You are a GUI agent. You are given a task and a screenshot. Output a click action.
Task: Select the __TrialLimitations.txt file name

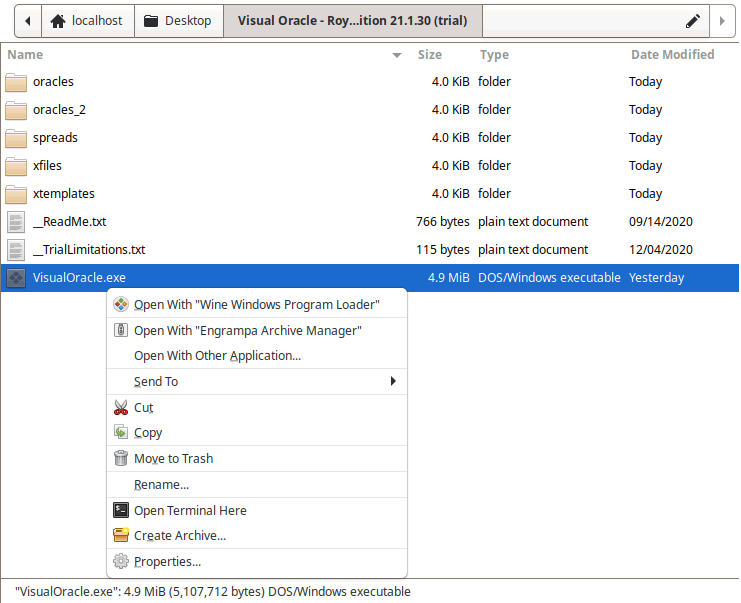point(89,250)
